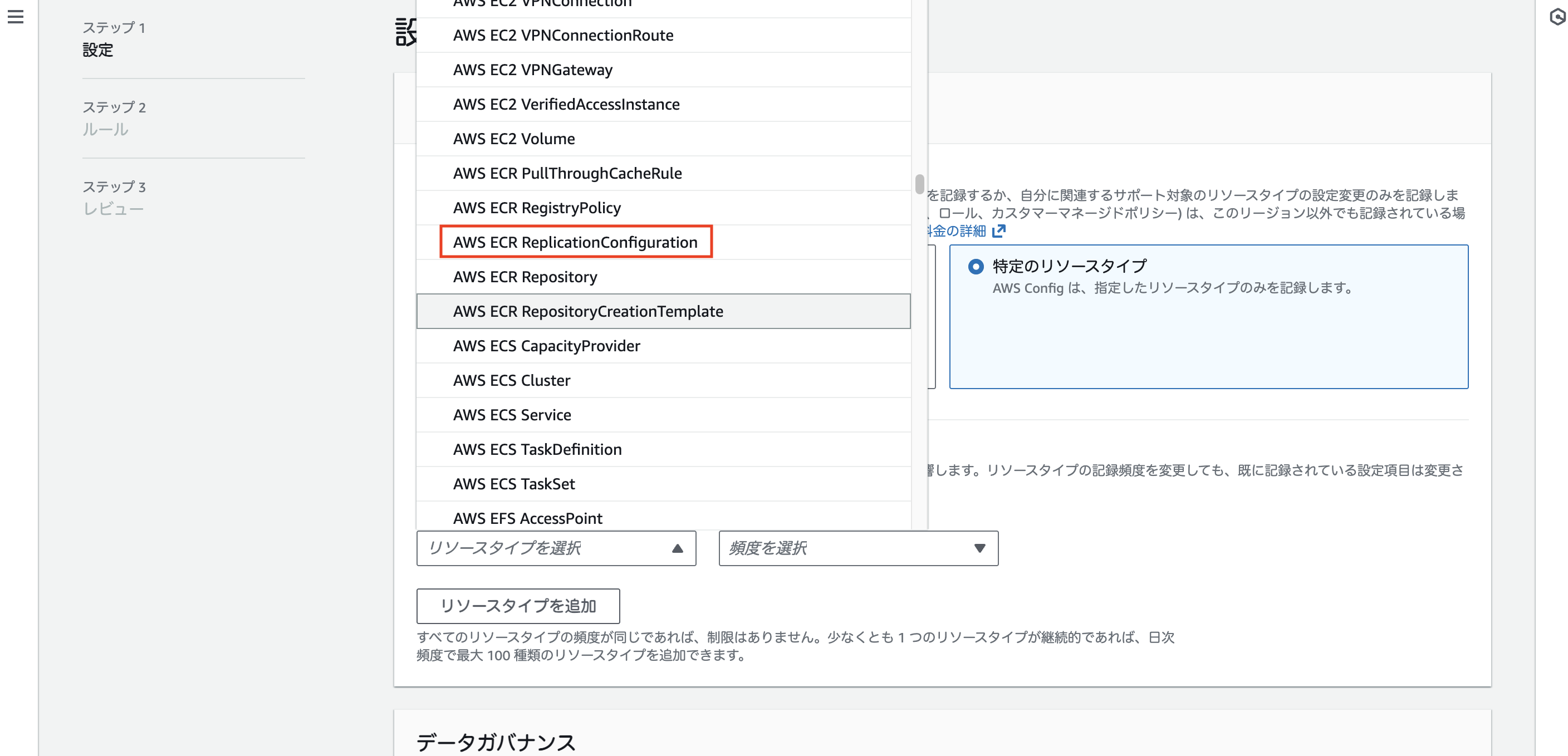This screenshot has width=1568, height=756.
Task: Choose AWS EFS AccessPoint resource type
Action: pyautogui.click(x=527, y=518)
